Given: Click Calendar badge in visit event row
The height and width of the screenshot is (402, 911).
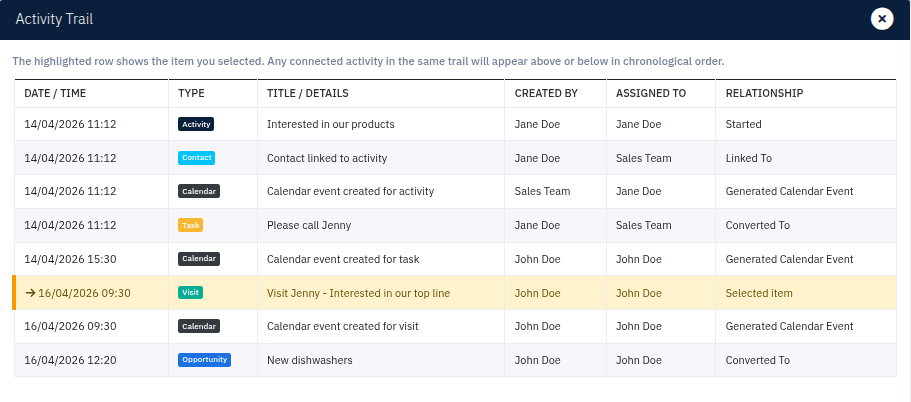Looking at the screenshot, I should (199, 326).
